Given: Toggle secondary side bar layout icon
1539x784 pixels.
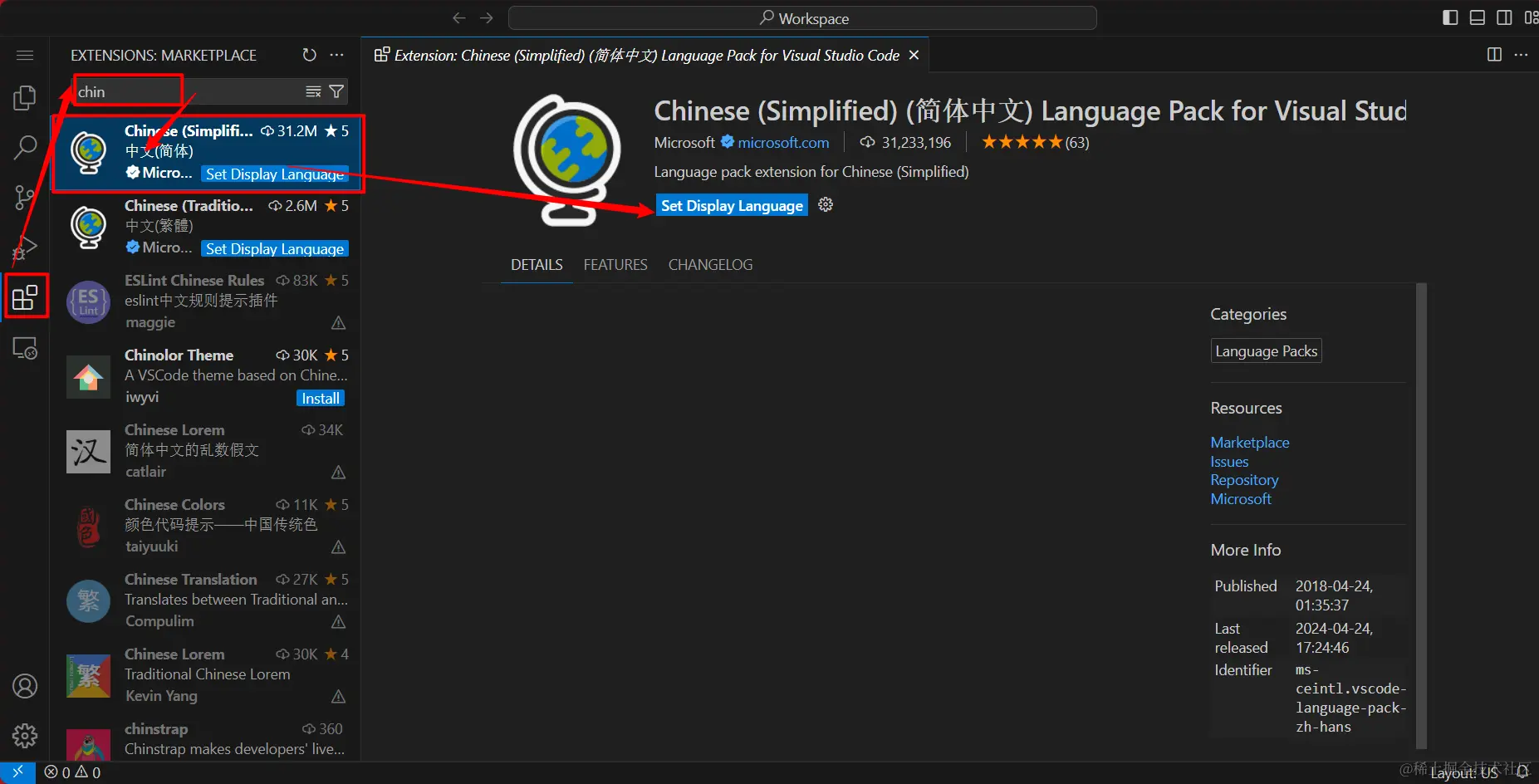Looking at the screenshot, I should click(x=1504, y=17).
